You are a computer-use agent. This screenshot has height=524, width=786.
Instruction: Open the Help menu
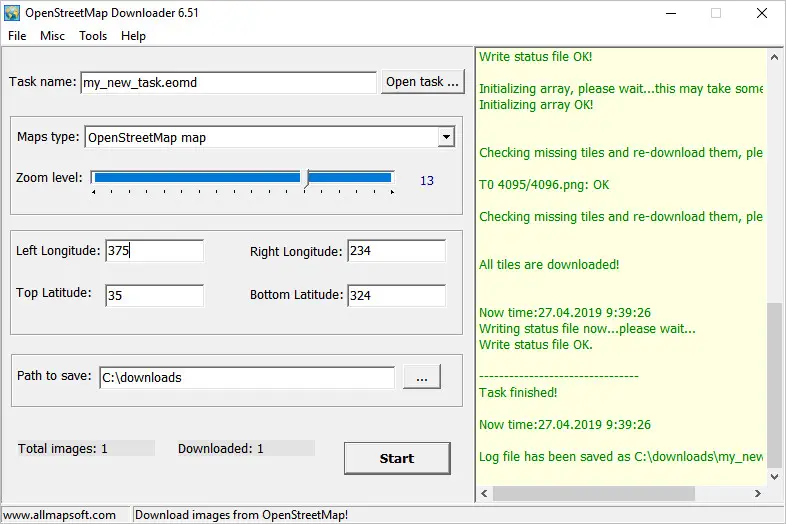[x=133, y=36]
